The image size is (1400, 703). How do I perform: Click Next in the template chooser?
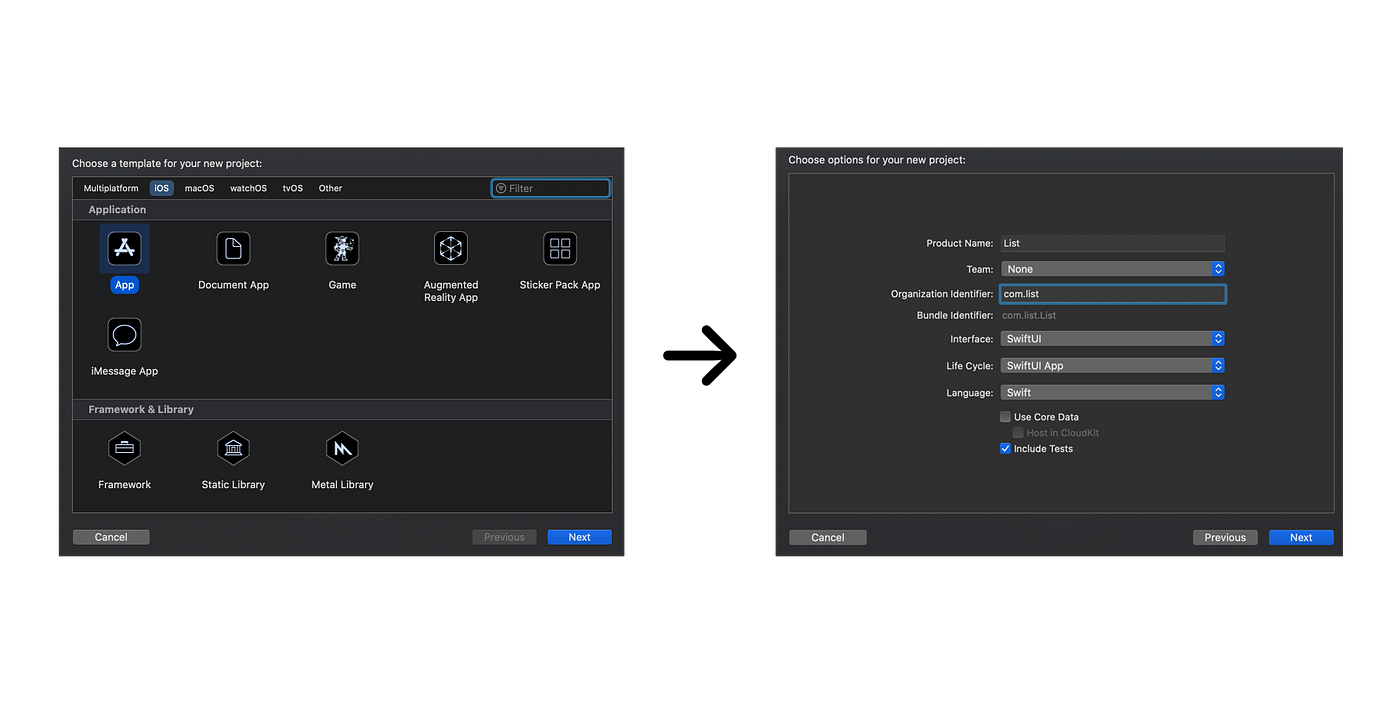(579, 536)
